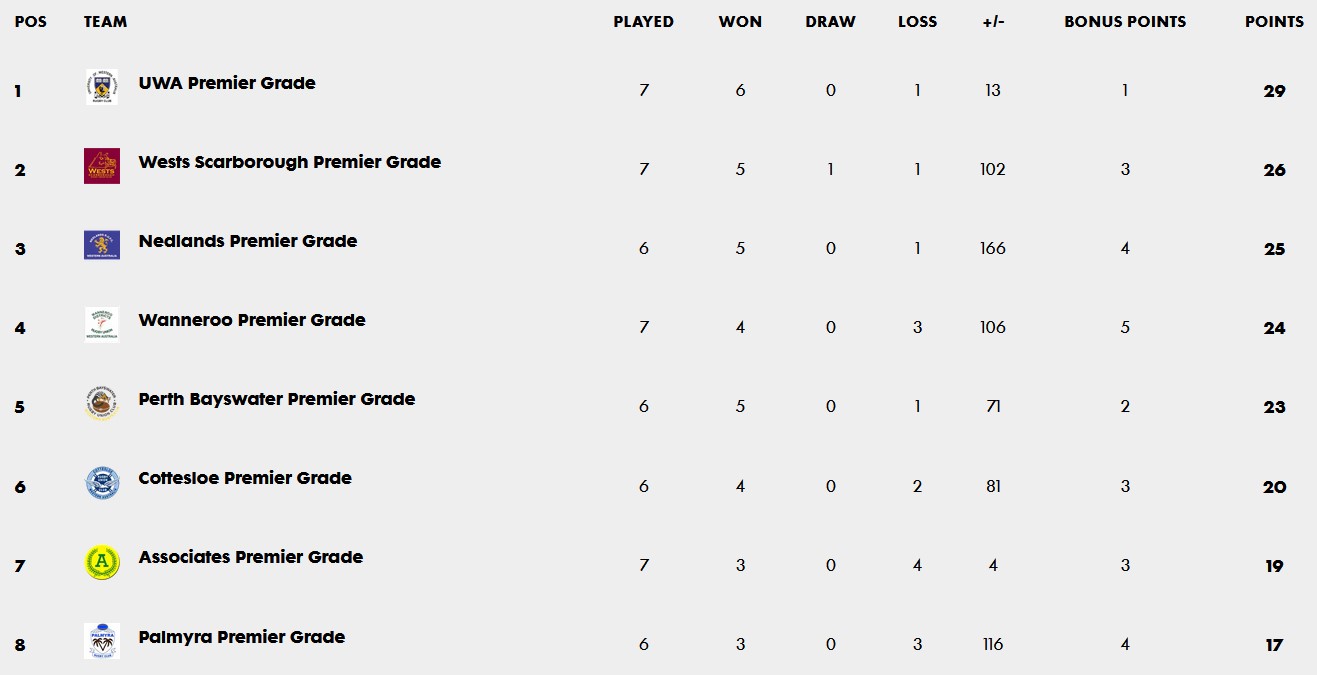This screenshot has width=1317, height=675.
Task: Select the Palmyra club logo
Action: point(102,641)
